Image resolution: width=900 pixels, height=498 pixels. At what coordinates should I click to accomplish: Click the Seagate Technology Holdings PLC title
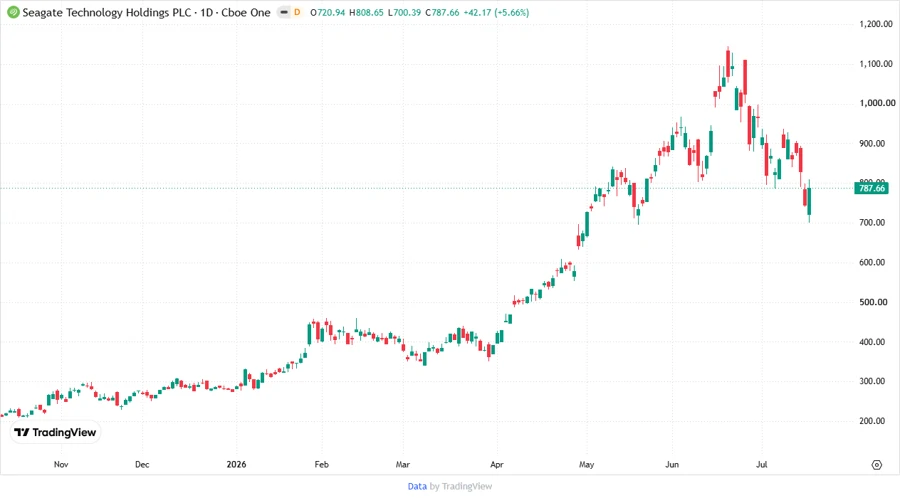pyautogui.click(x=107, y=12)
